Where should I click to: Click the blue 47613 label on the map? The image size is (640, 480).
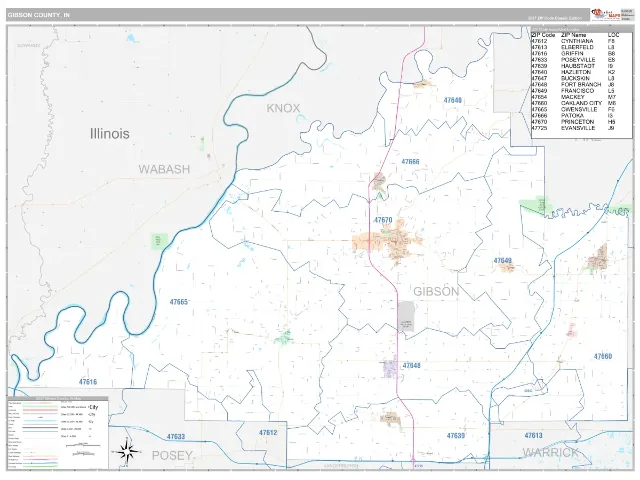pyautogui.click(x=533, y=436)
